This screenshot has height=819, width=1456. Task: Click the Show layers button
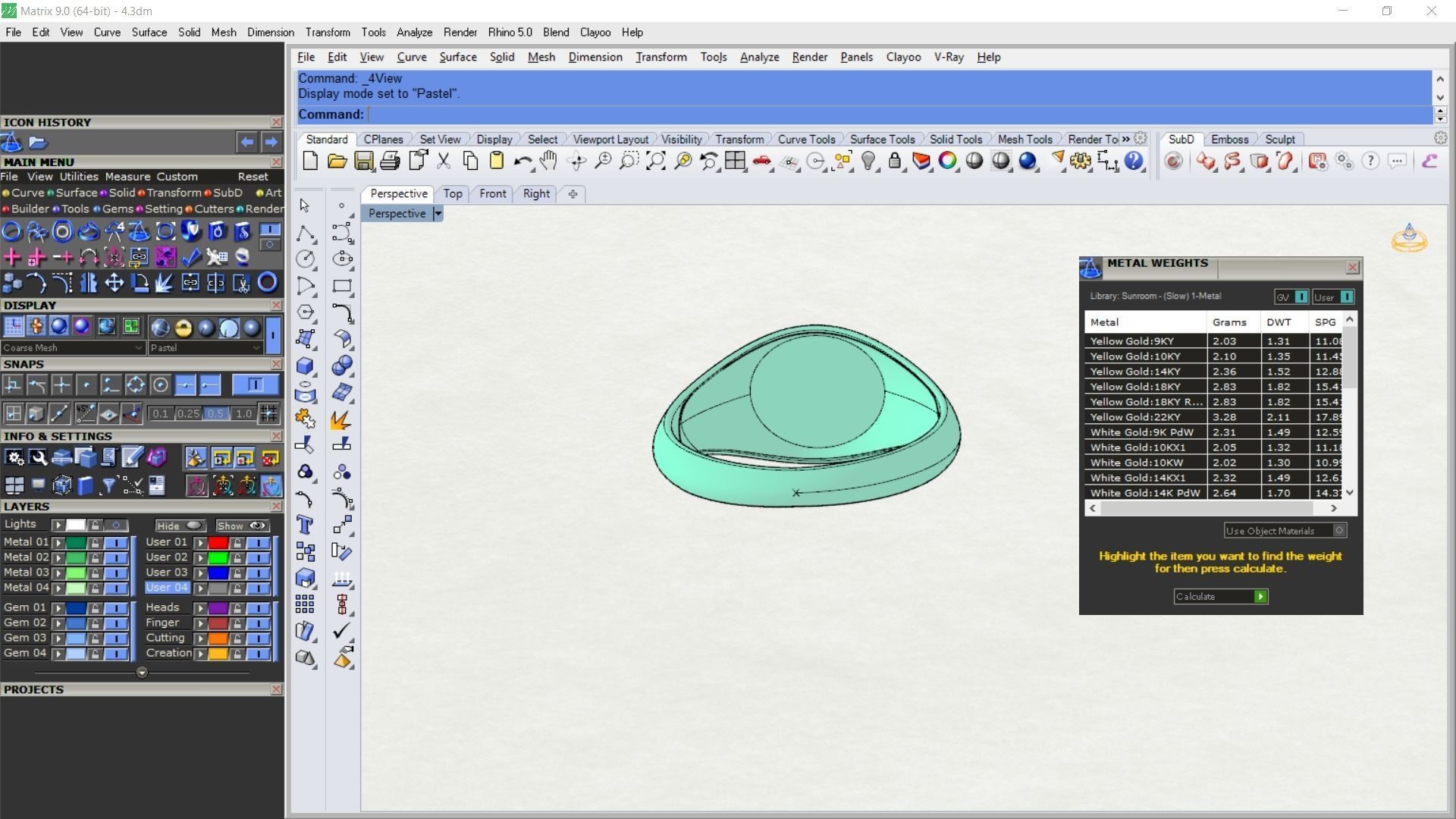(242, 526)
